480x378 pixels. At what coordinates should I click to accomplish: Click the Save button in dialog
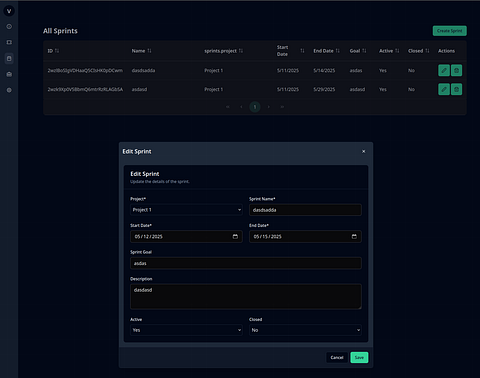(359, 357)
